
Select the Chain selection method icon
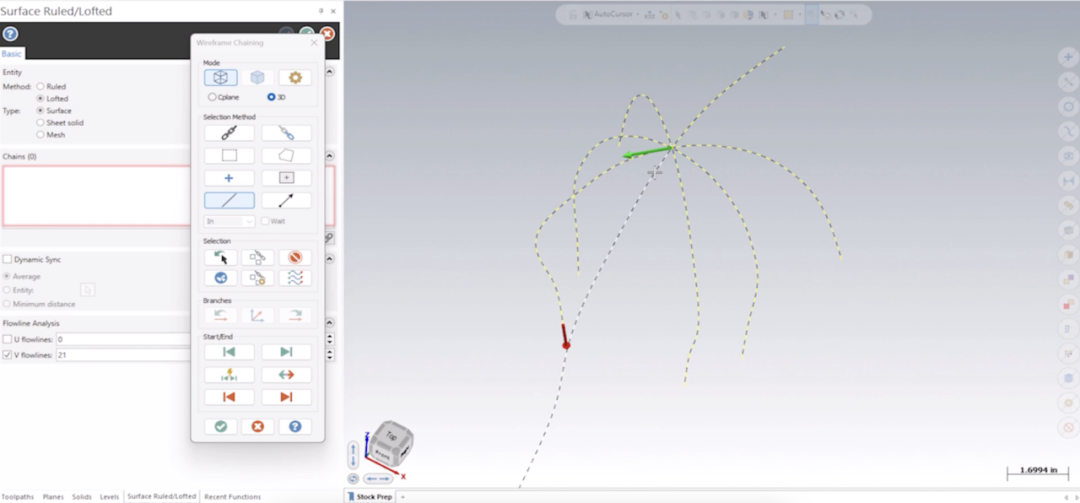[x=229, y=133]
